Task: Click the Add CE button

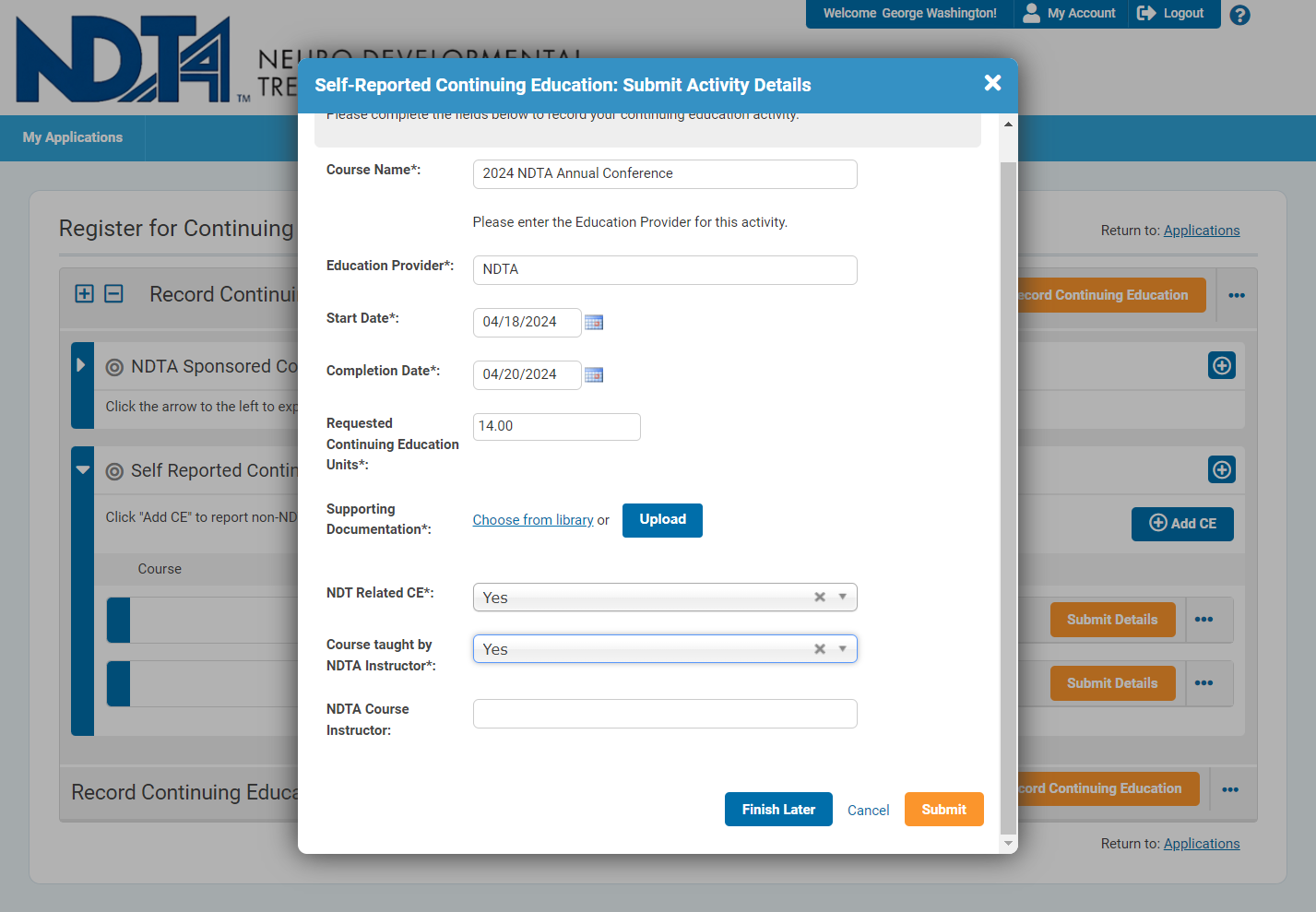Action: point(1182,524)
